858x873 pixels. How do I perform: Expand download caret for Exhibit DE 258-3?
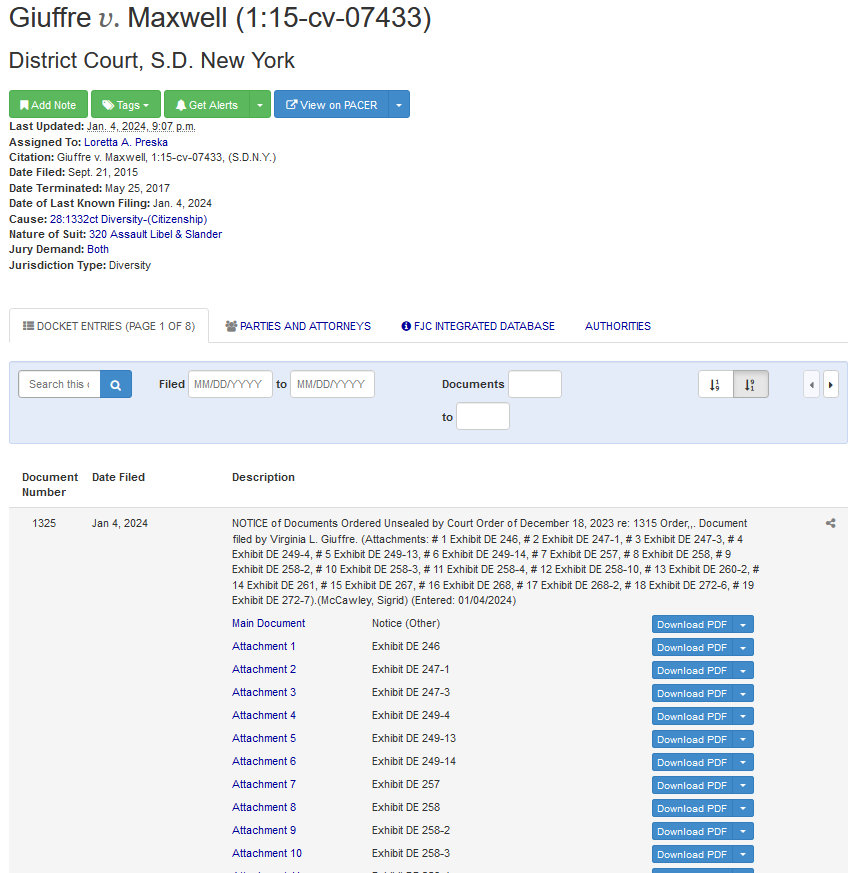[x=743, y=854]
